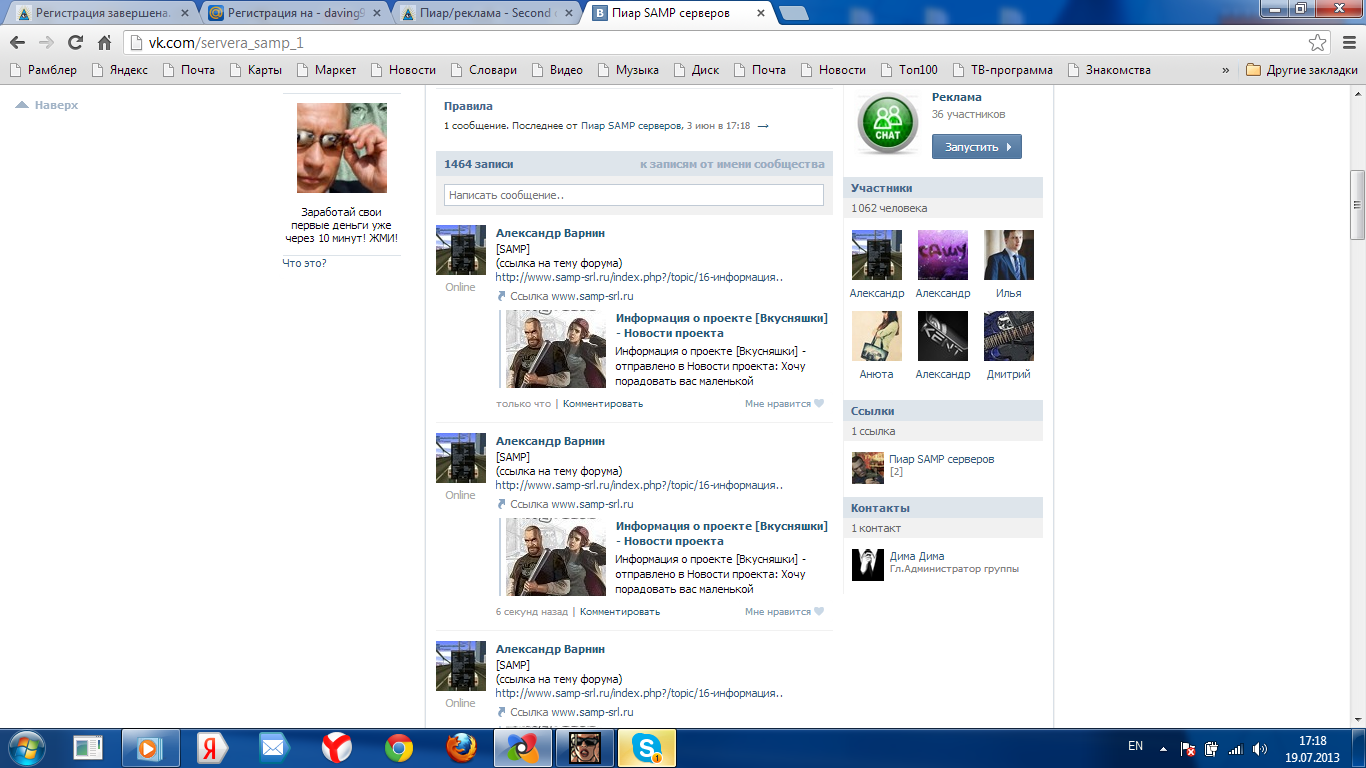Viewport: 1366px width, 768px height.
Task: Click the browser forward arrow
Action: pyautogui.click(x=46, y=43)
